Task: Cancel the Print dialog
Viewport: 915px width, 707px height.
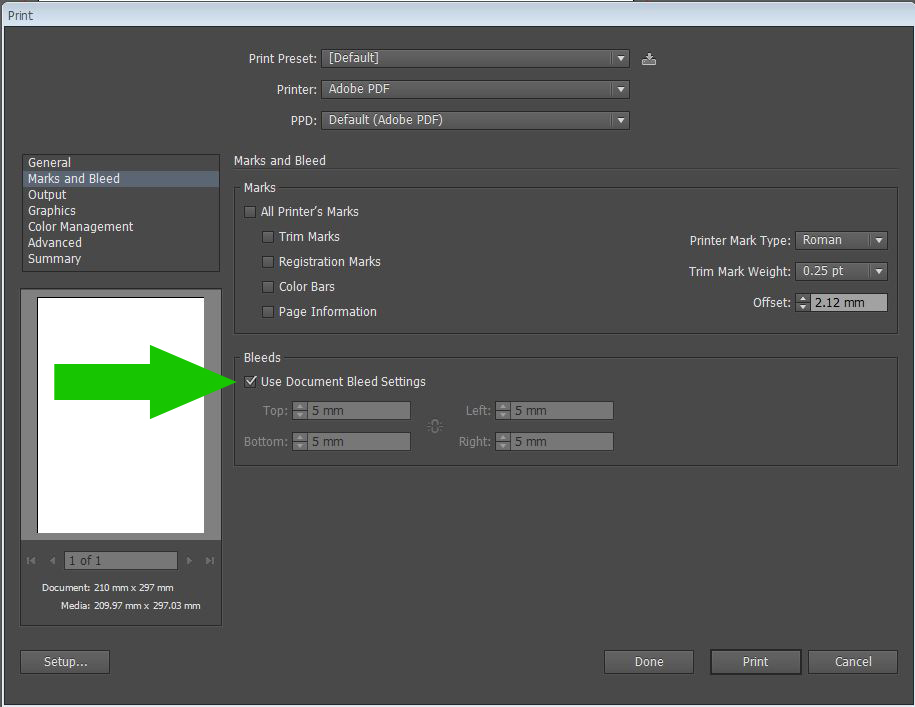Action: click(x=853, y=662)
